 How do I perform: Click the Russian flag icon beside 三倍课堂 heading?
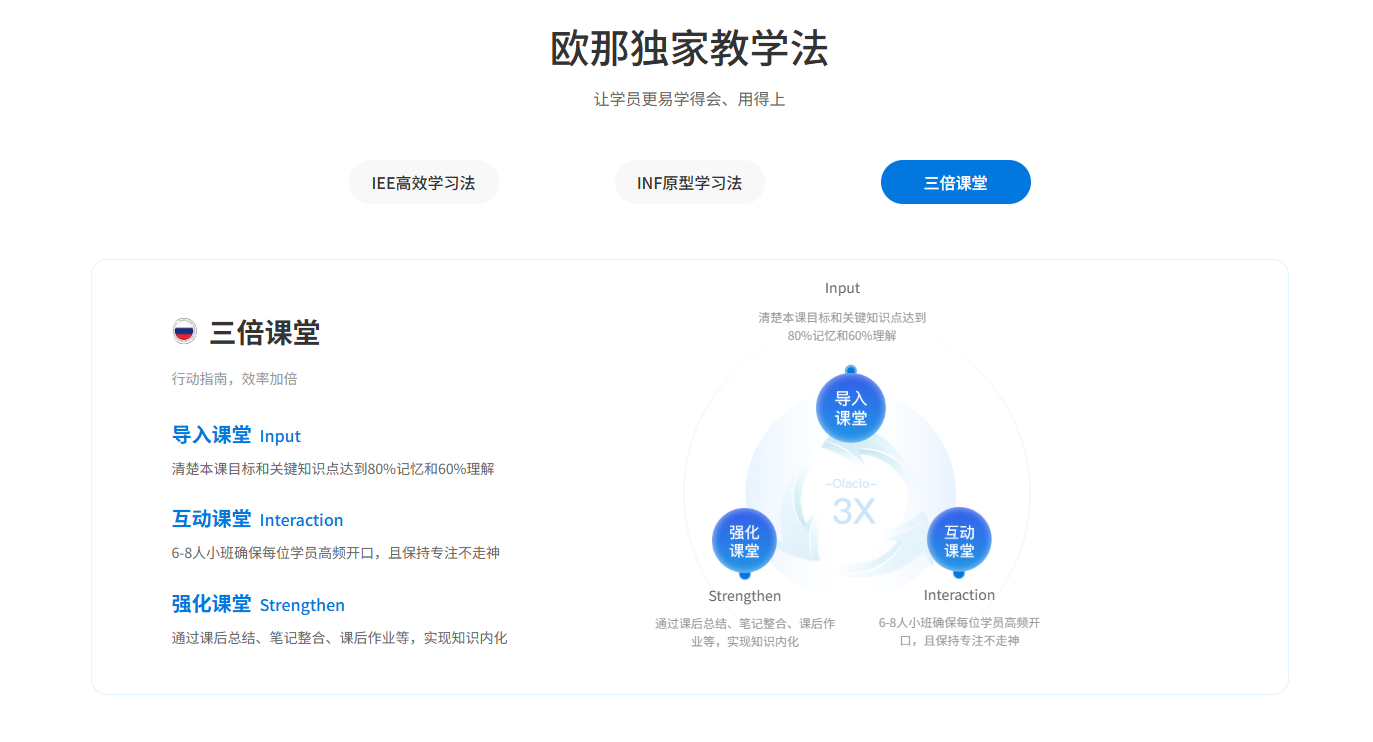pyautogui.click(x=184, y=331)
